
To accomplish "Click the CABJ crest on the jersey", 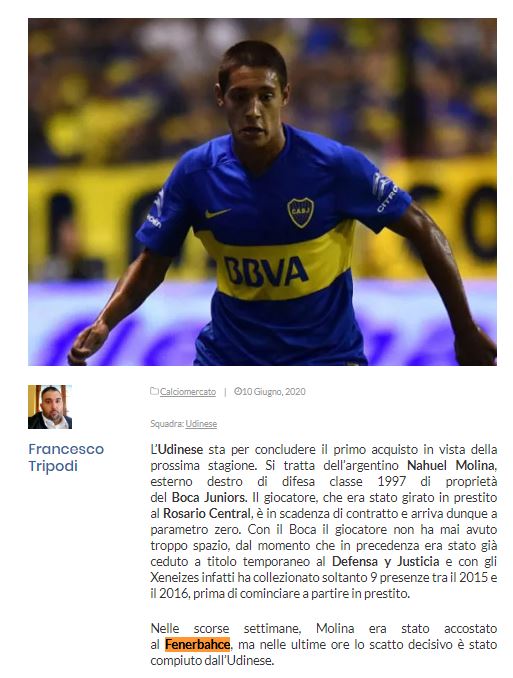I will pyautogui.click(x=300, y=212).
